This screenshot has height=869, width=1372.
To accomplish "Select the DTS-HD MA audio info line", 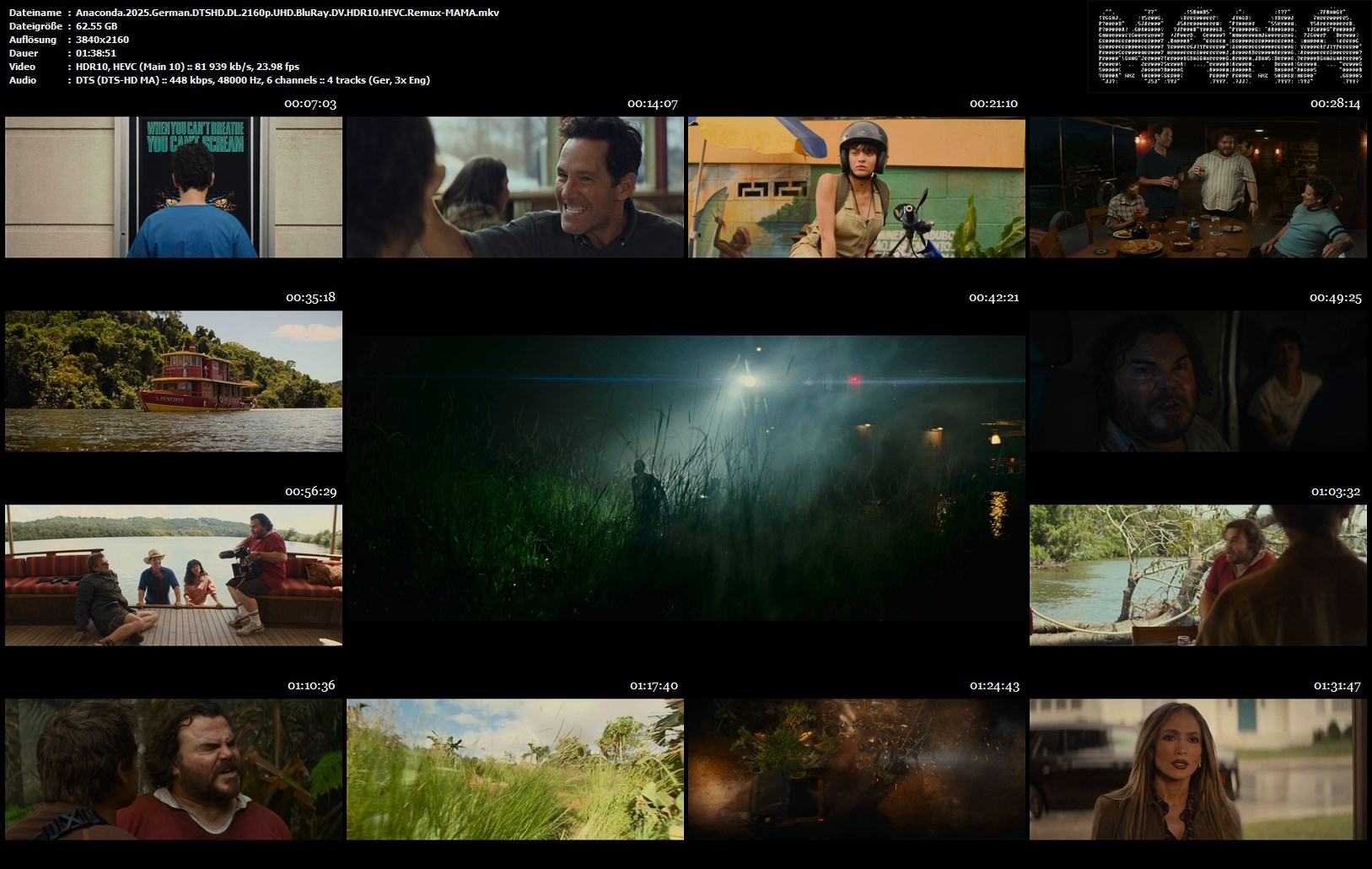I will tap(253, 80).
